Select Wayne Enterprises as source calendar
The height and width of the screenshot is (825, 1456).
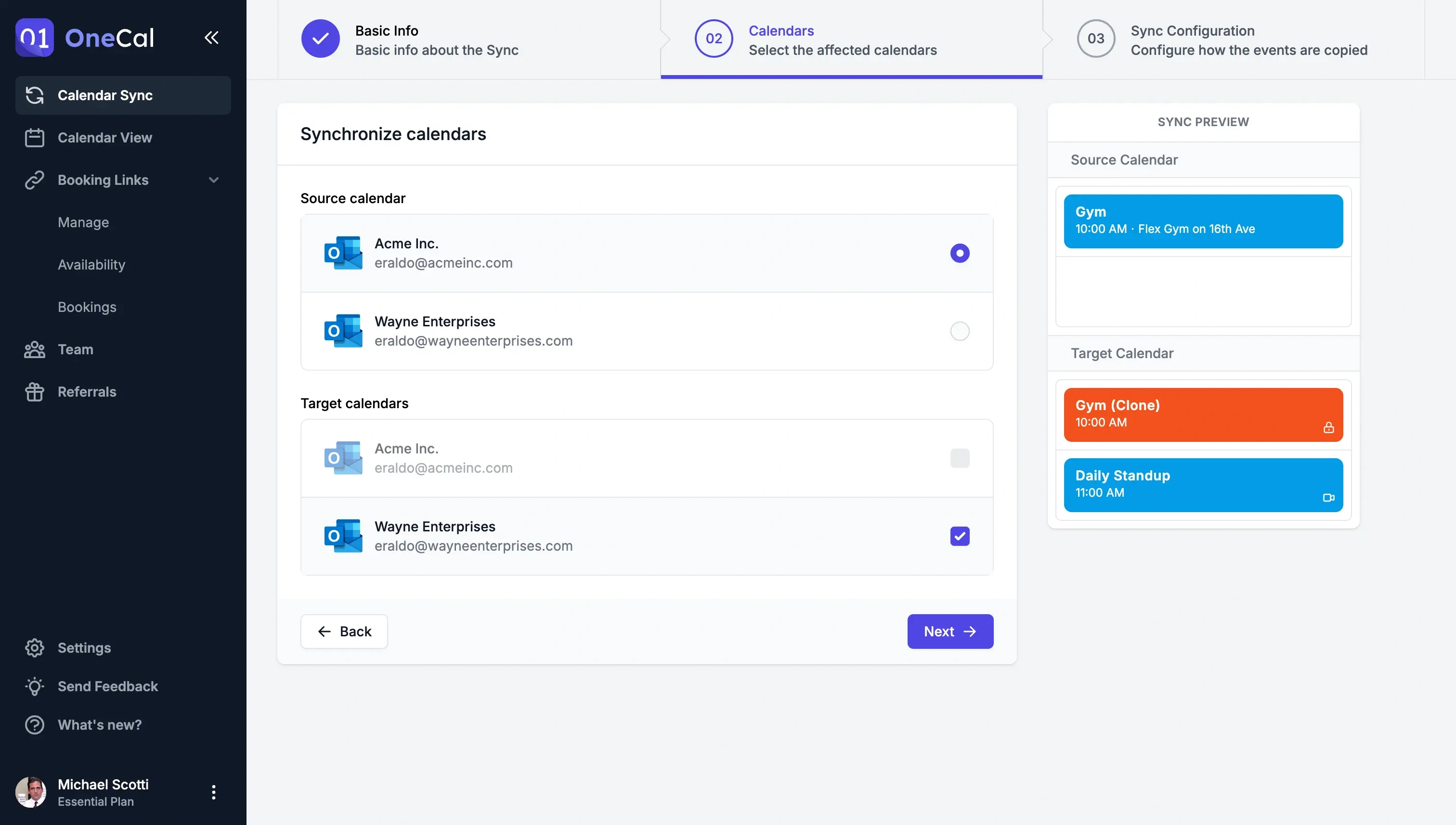point(958,331)
